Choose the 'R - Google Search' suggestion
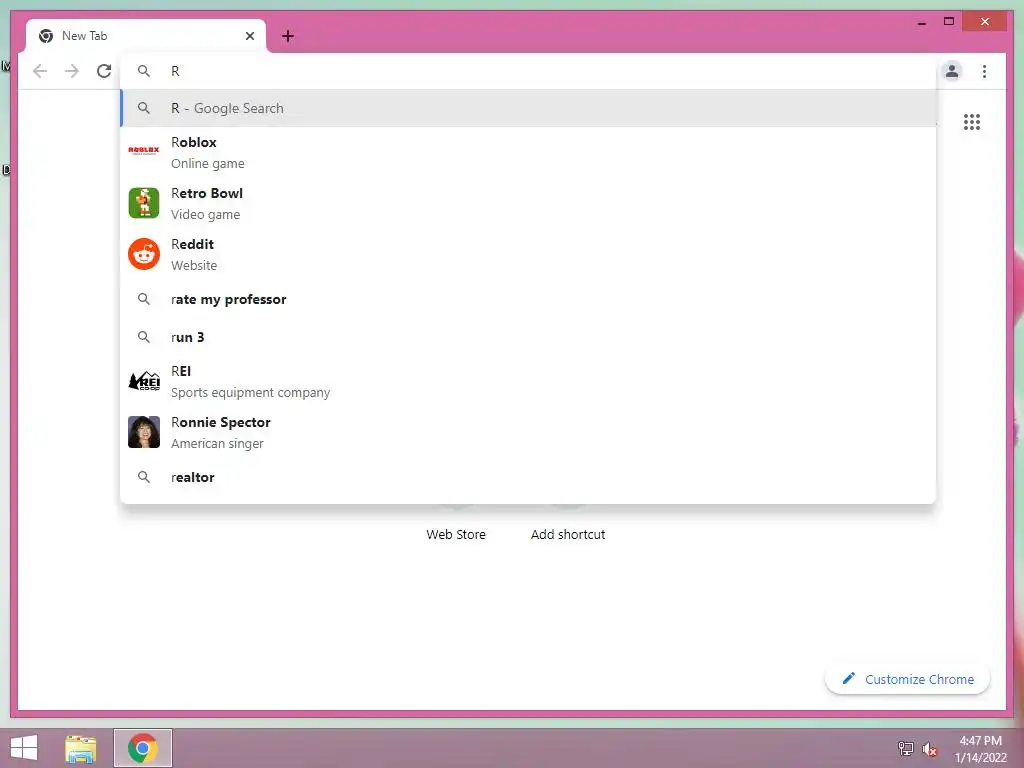Image resolution: width=1024 pixels, height=768 pixels. pyautogui.click(x=528, y=108)
